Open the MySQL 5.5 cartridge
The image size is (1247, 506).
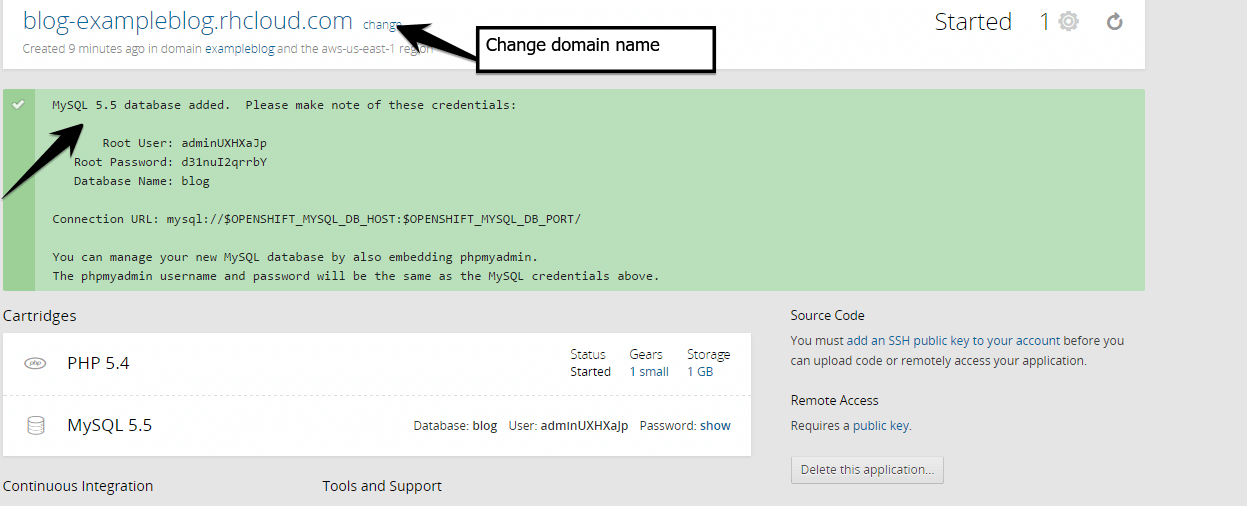109,426
